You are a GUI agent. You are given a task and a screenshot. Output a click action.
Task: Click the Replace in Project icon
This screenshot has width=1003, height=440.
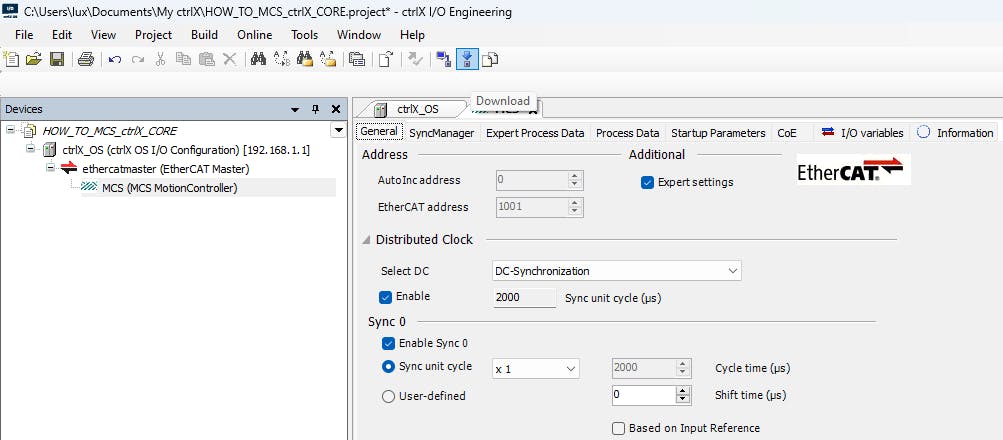point(328,59)
